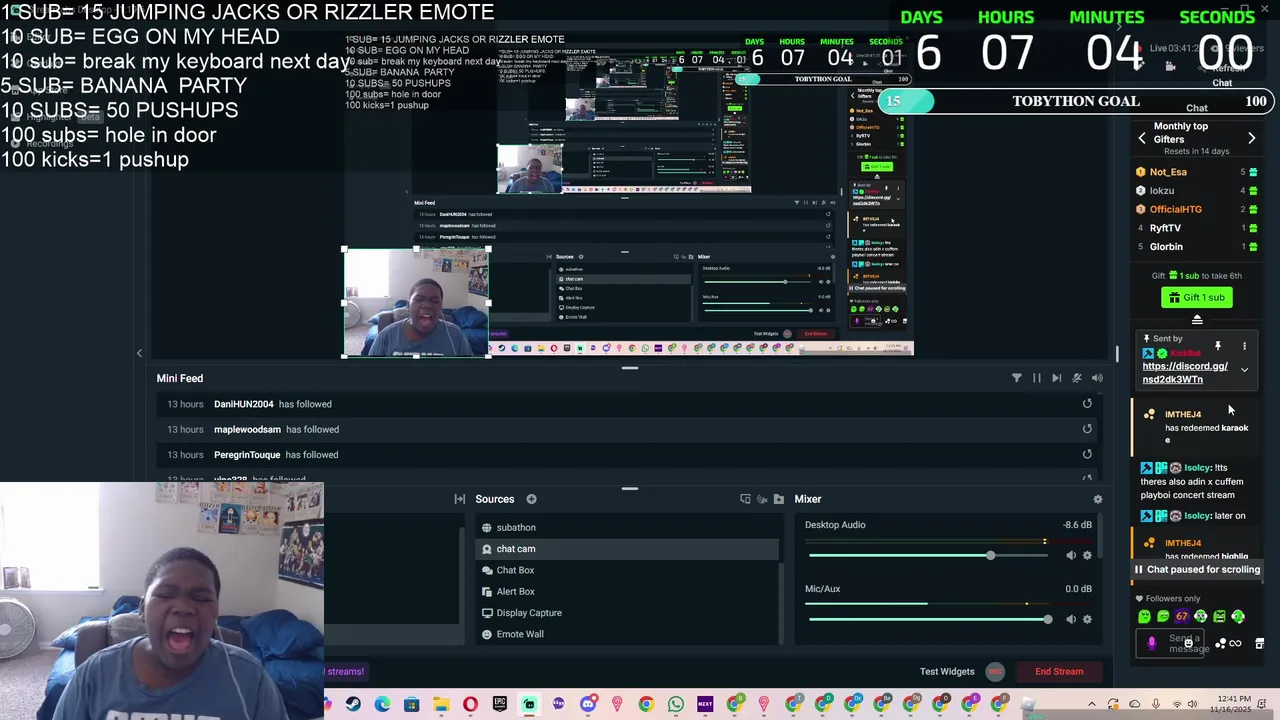Mute the Desktop Audio channel
This screenshot has width=1280, height=720.
[x=1071, y=555]
